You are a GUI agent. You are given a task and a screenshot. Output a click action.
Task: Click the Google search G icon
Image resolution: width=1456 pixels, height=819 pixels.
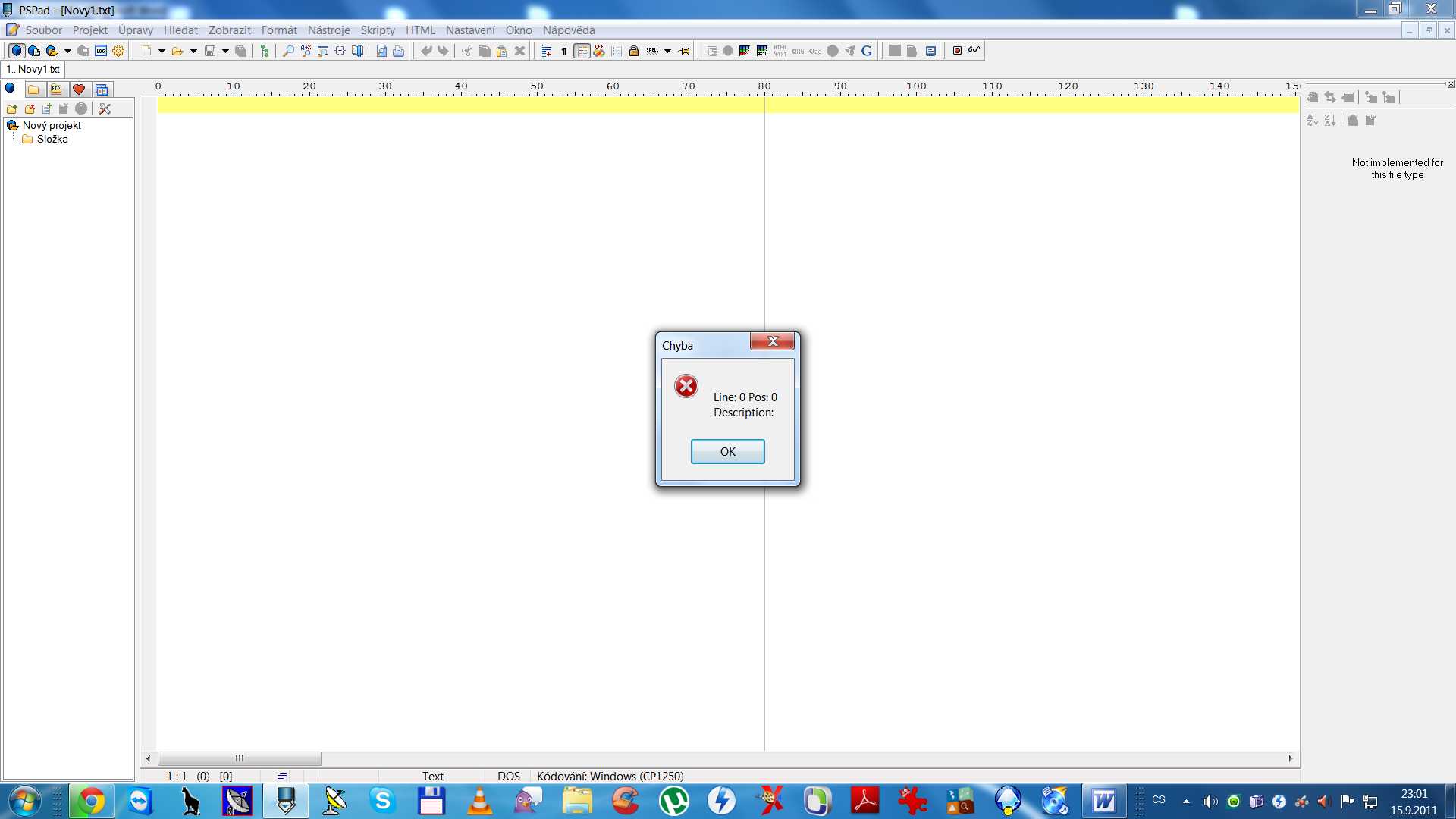coord(867,51)
